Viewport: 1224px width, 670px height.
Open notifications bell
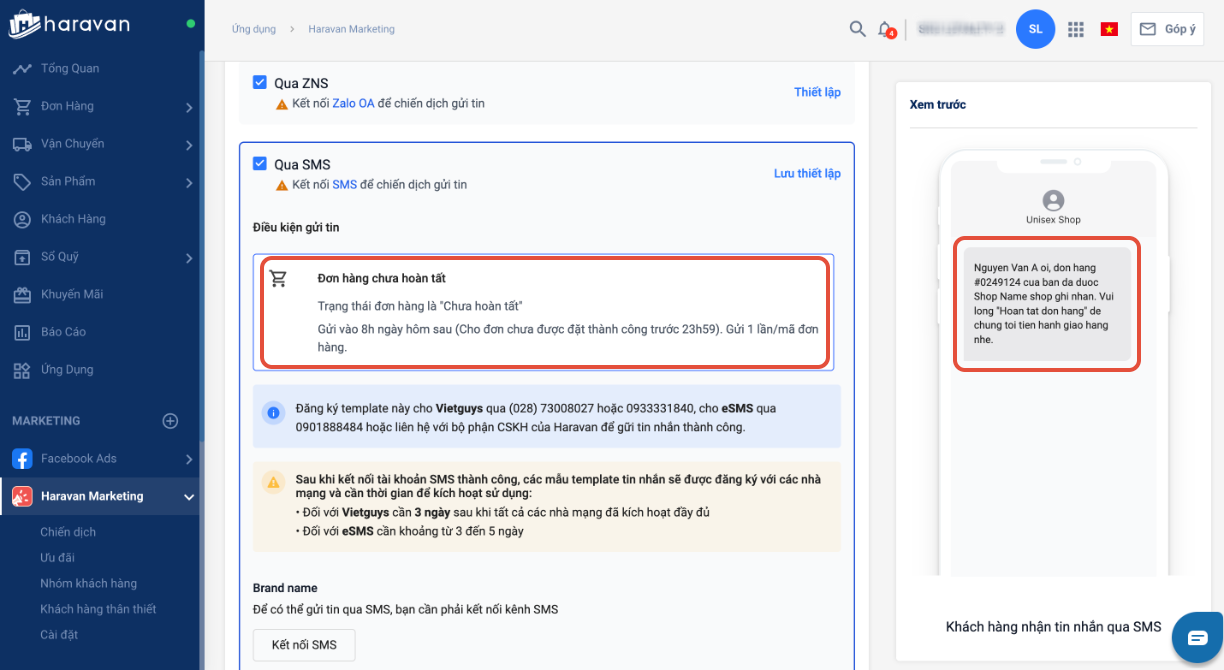pyautogui.click(x=886, y=29)
